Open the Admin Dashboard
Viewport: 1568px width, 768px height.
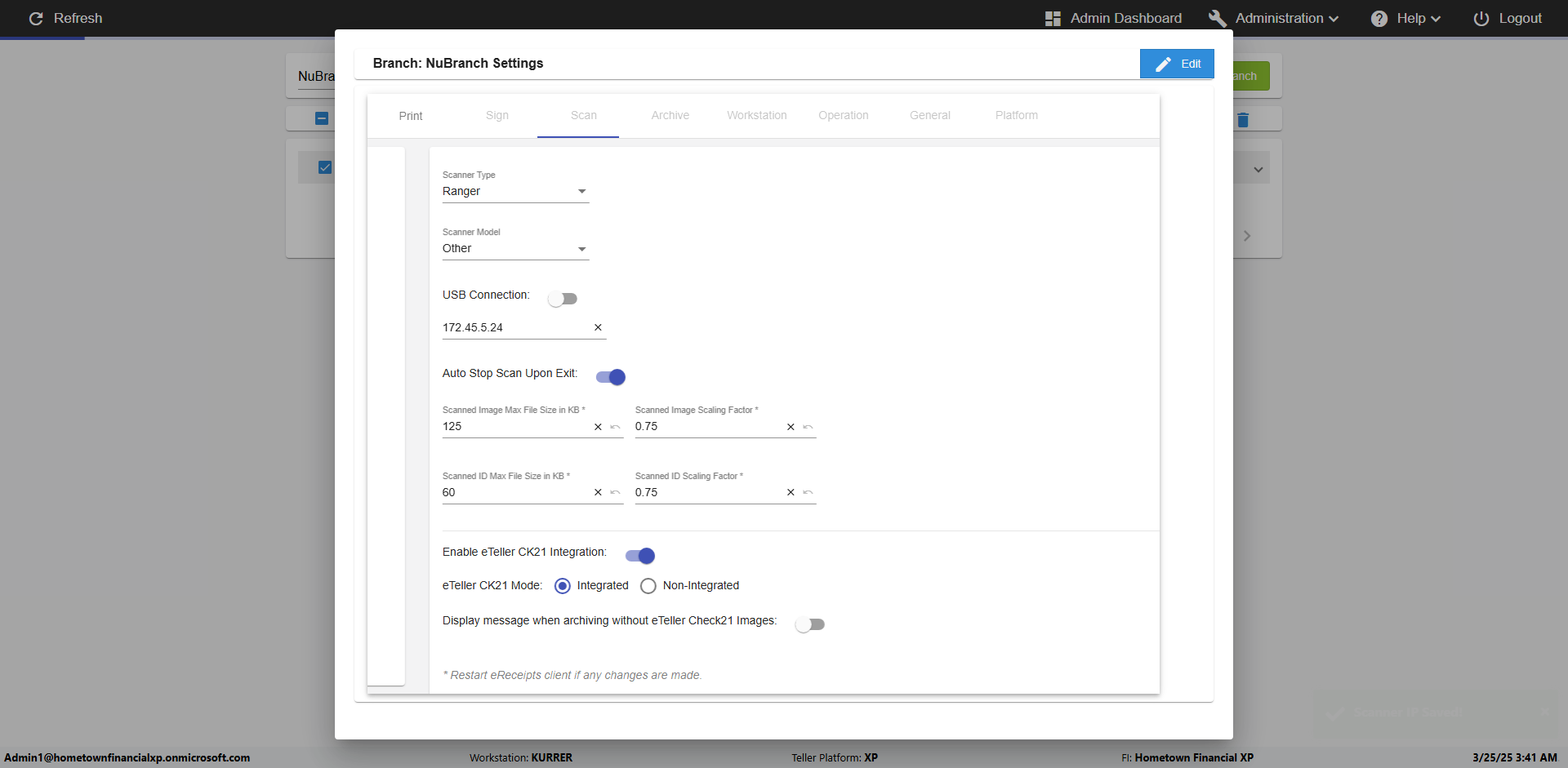point(1113,18)
